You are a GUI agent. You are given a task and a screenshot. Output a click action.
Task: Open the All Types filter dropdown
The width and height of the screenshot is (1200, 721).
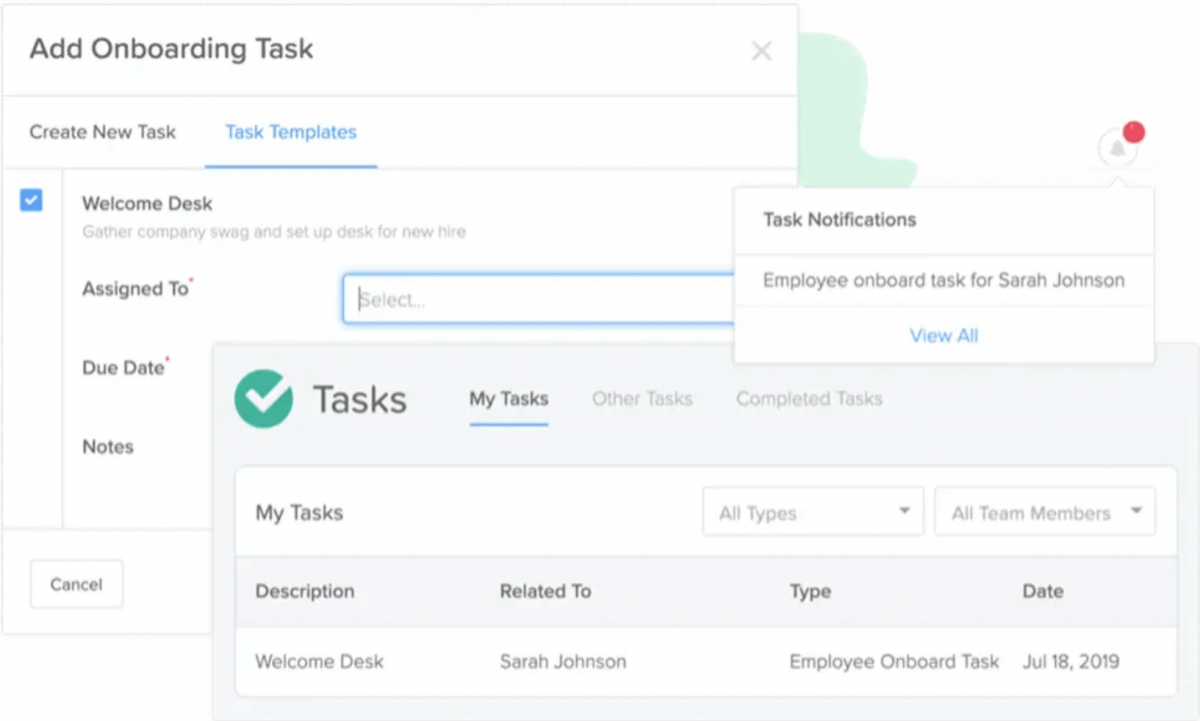tap(812, 511)
